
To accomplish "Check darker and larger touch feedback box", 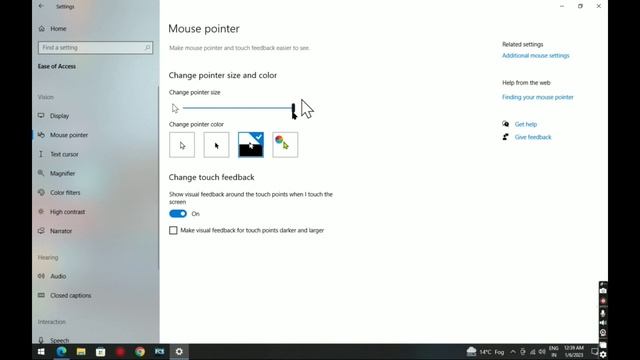I will click(173, 231).
